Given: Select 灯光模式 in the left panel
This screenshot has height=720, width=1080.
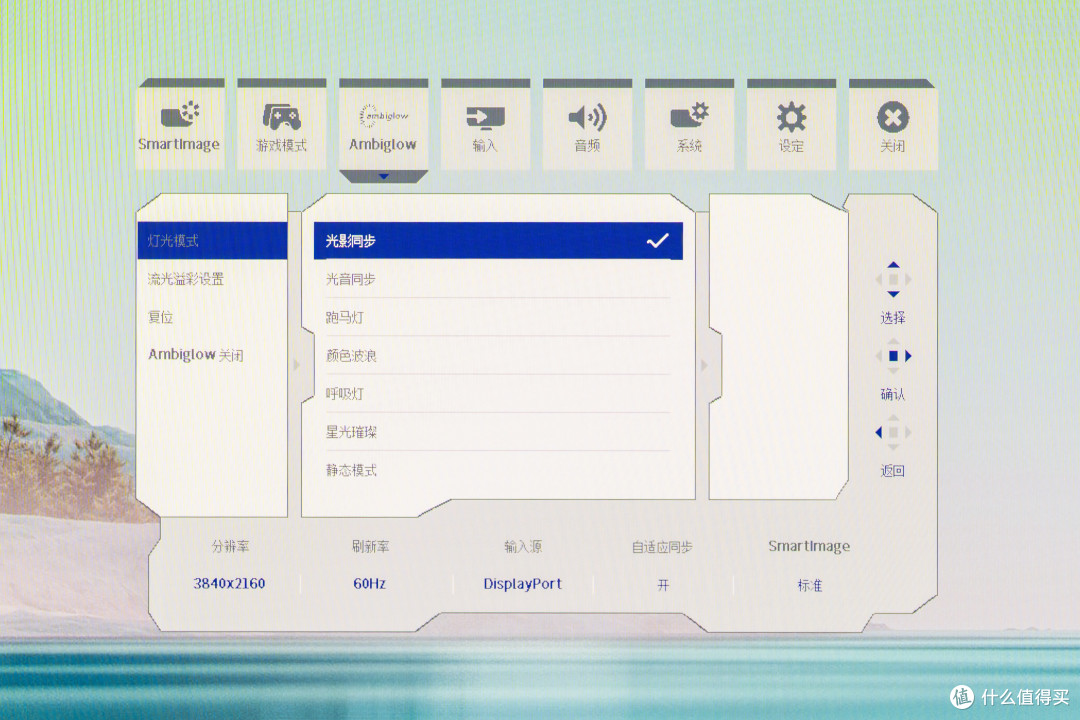Looking at the screenshot, I should pos(212,240).
